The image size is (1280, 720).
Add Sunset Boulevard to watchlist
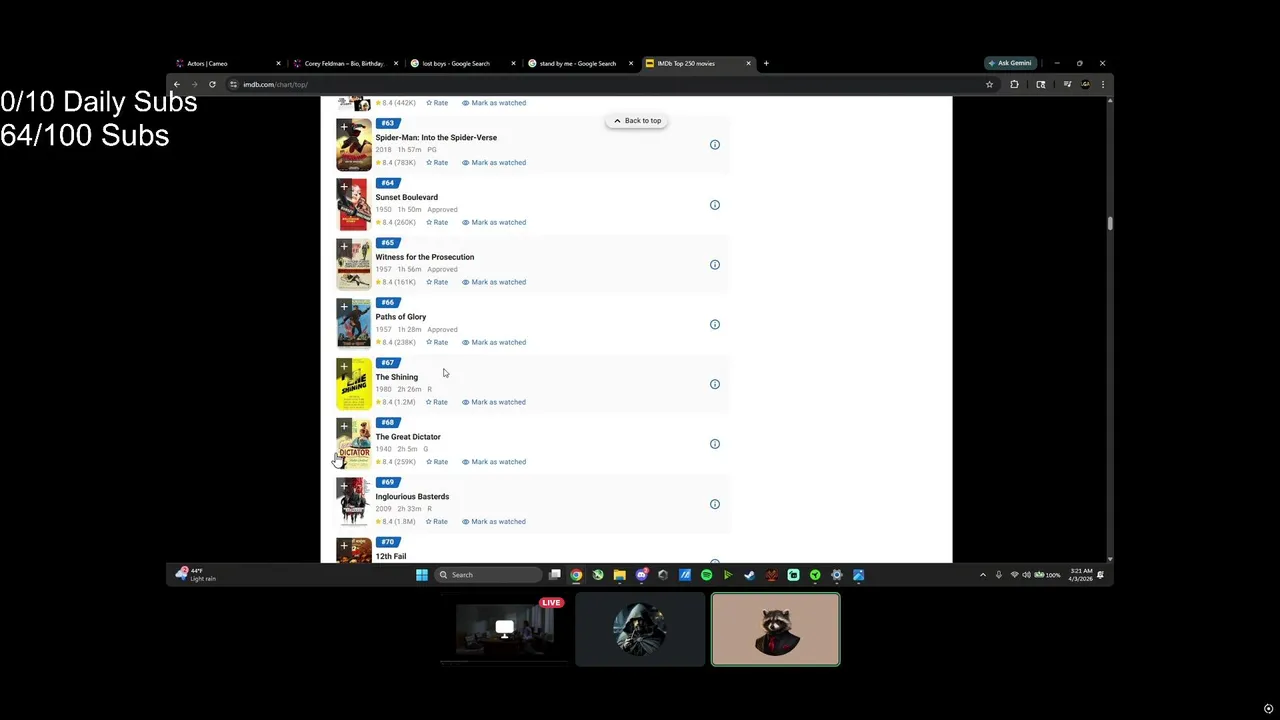tap(344, 187)
